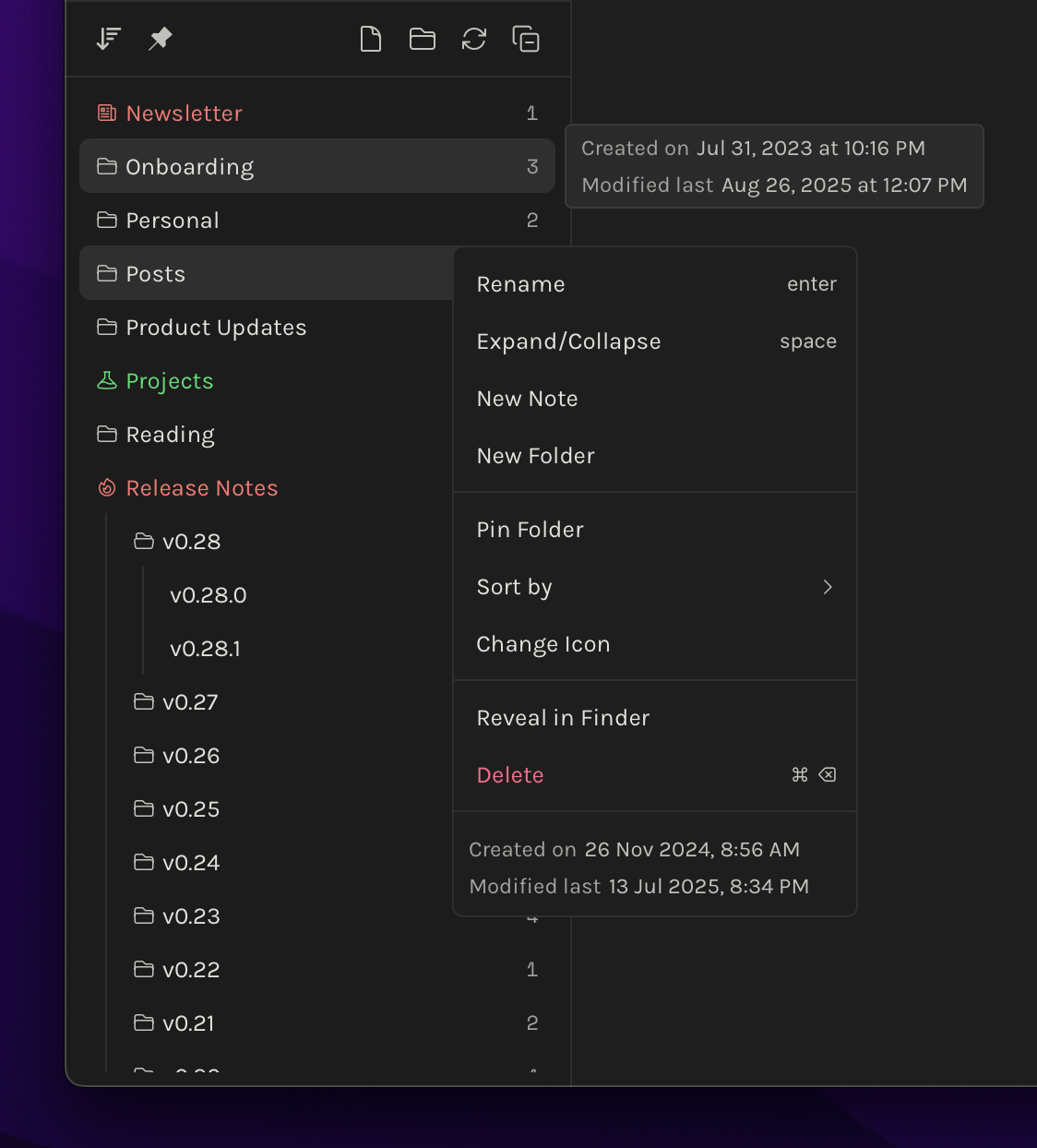Click the green flask icon beside Projects

pos(106,380)
